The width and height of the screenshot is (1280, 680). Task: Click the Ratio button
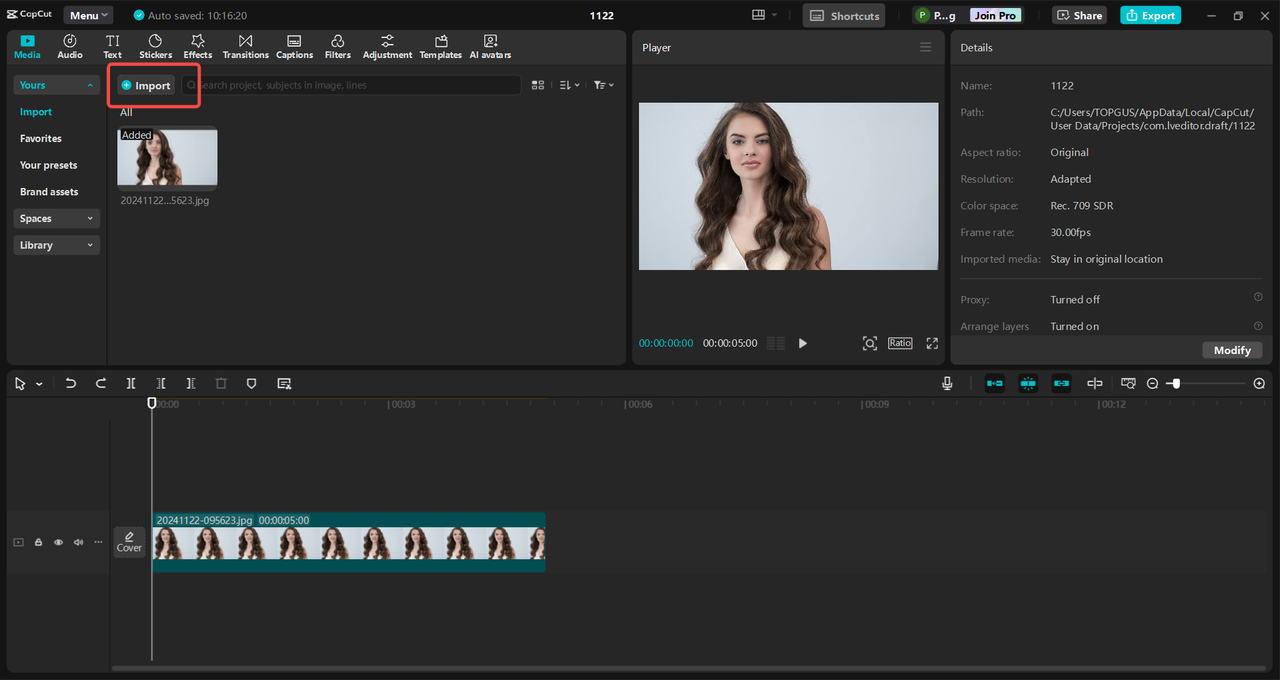coord(900,343)
